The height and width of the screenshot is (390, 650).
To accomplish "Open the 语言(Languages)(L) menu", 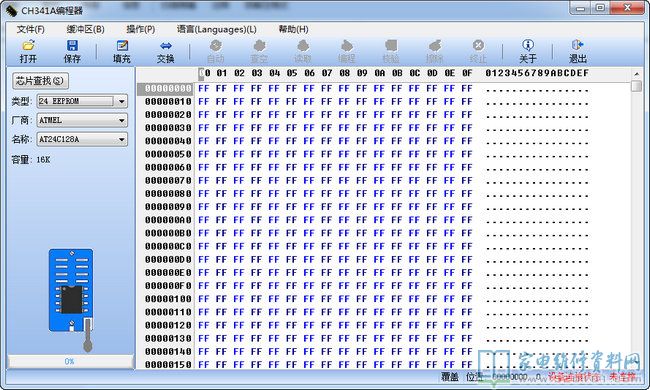I will [x=217, y=29].
